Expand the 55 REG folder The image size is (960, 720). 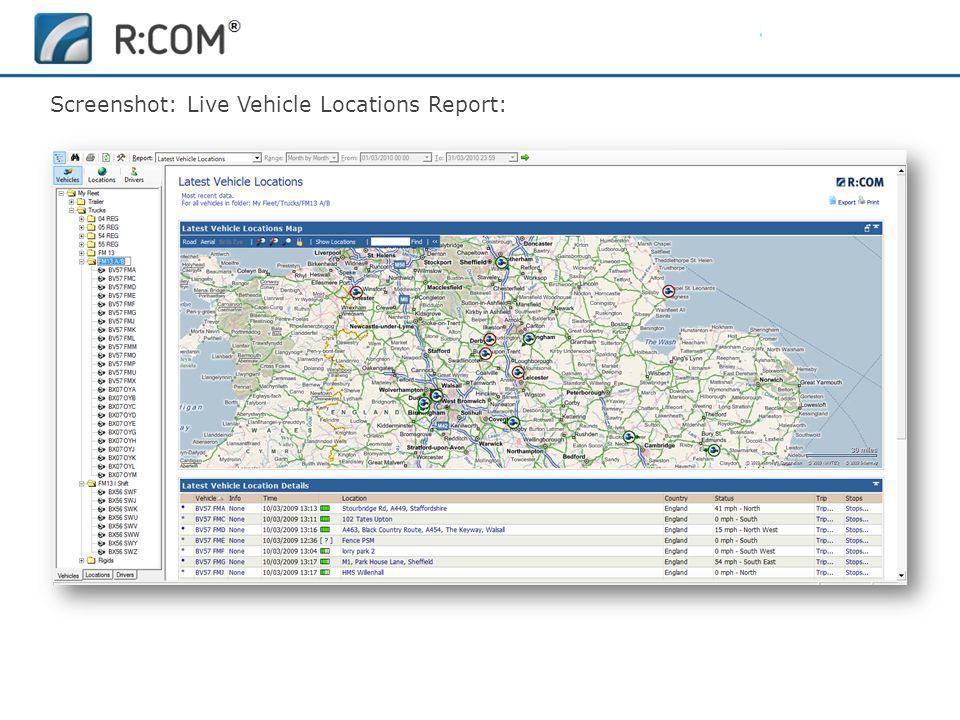click(x=81, y=244)
